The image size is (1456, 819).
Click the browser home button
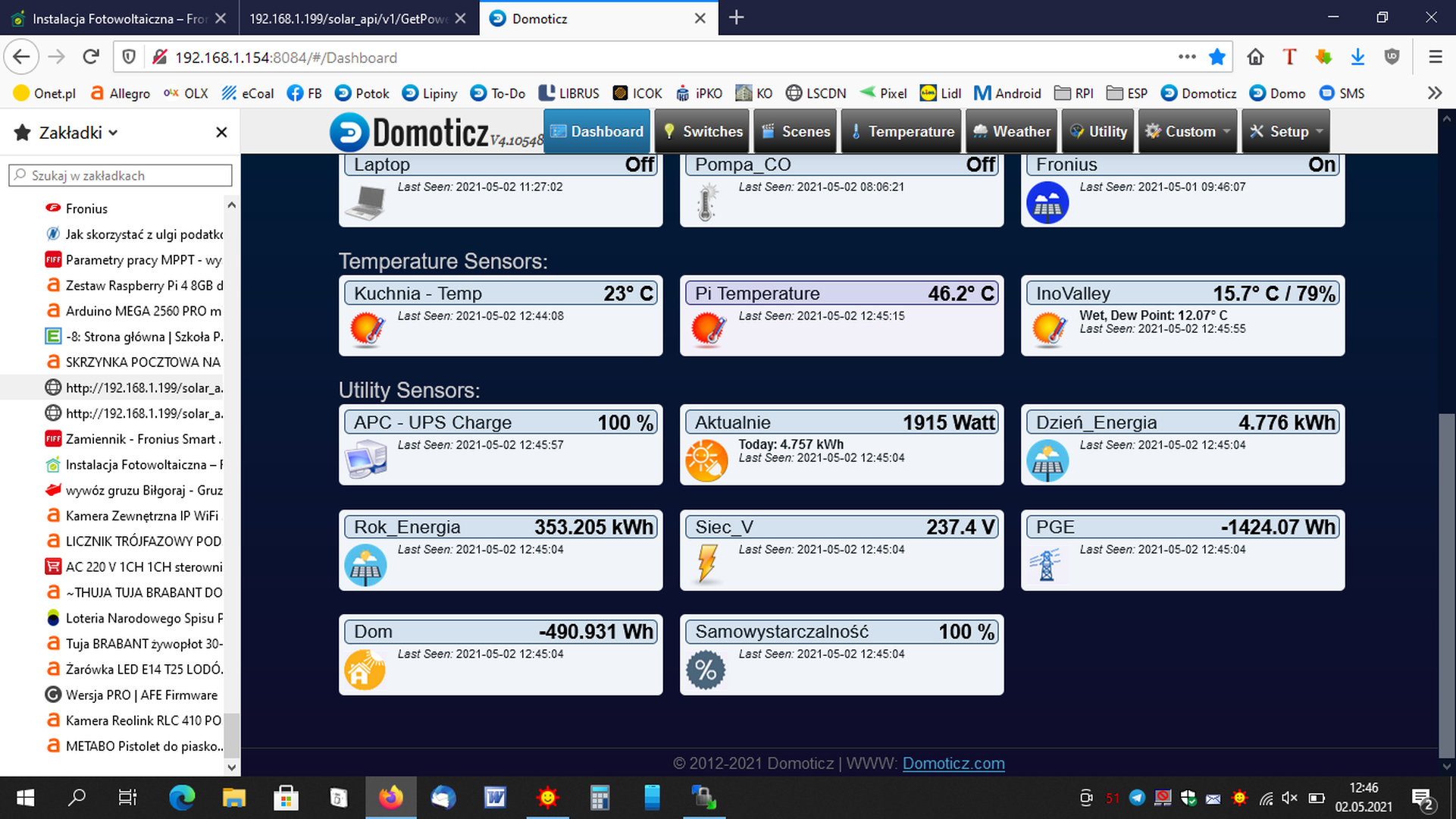(x=1255, y=57)
